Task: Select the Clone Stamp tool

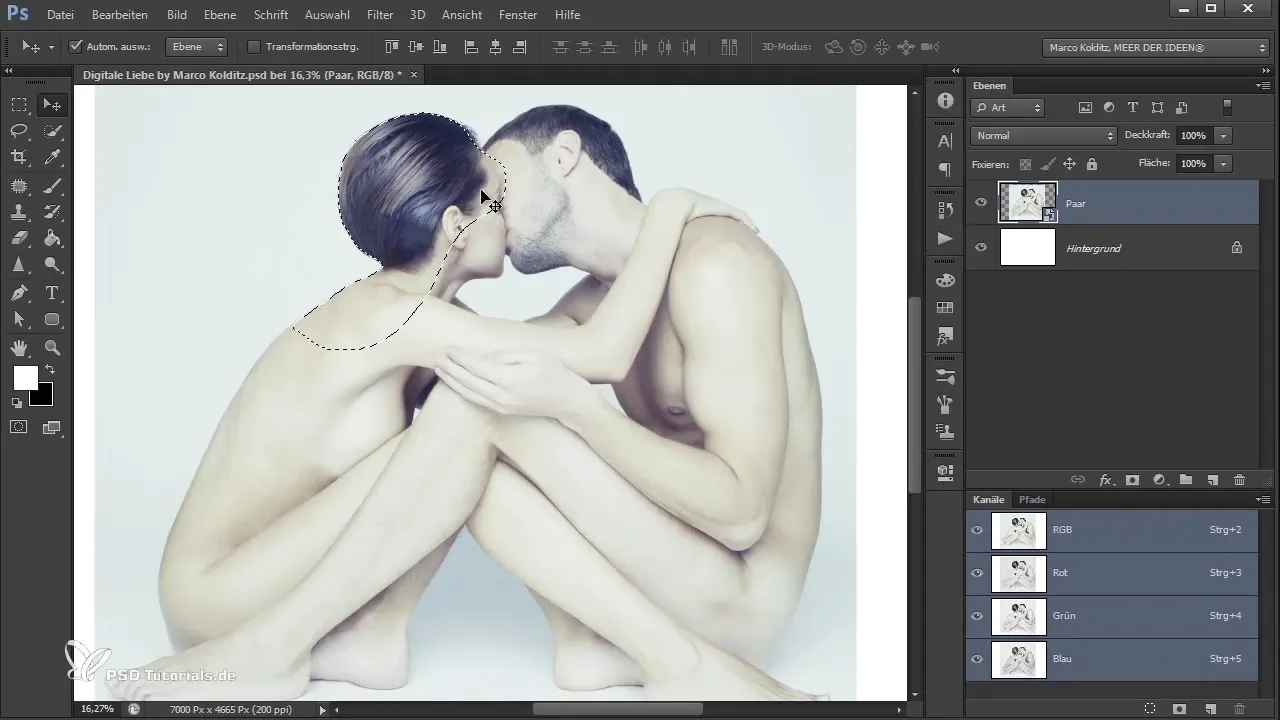Action: 19,212
